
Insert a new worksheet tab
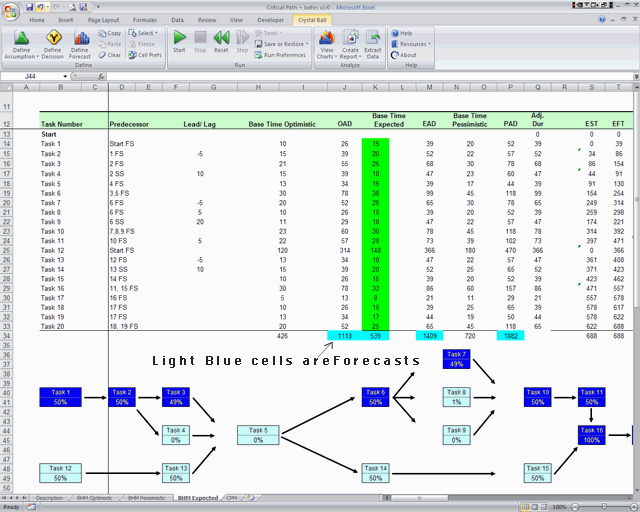point(251,498)
